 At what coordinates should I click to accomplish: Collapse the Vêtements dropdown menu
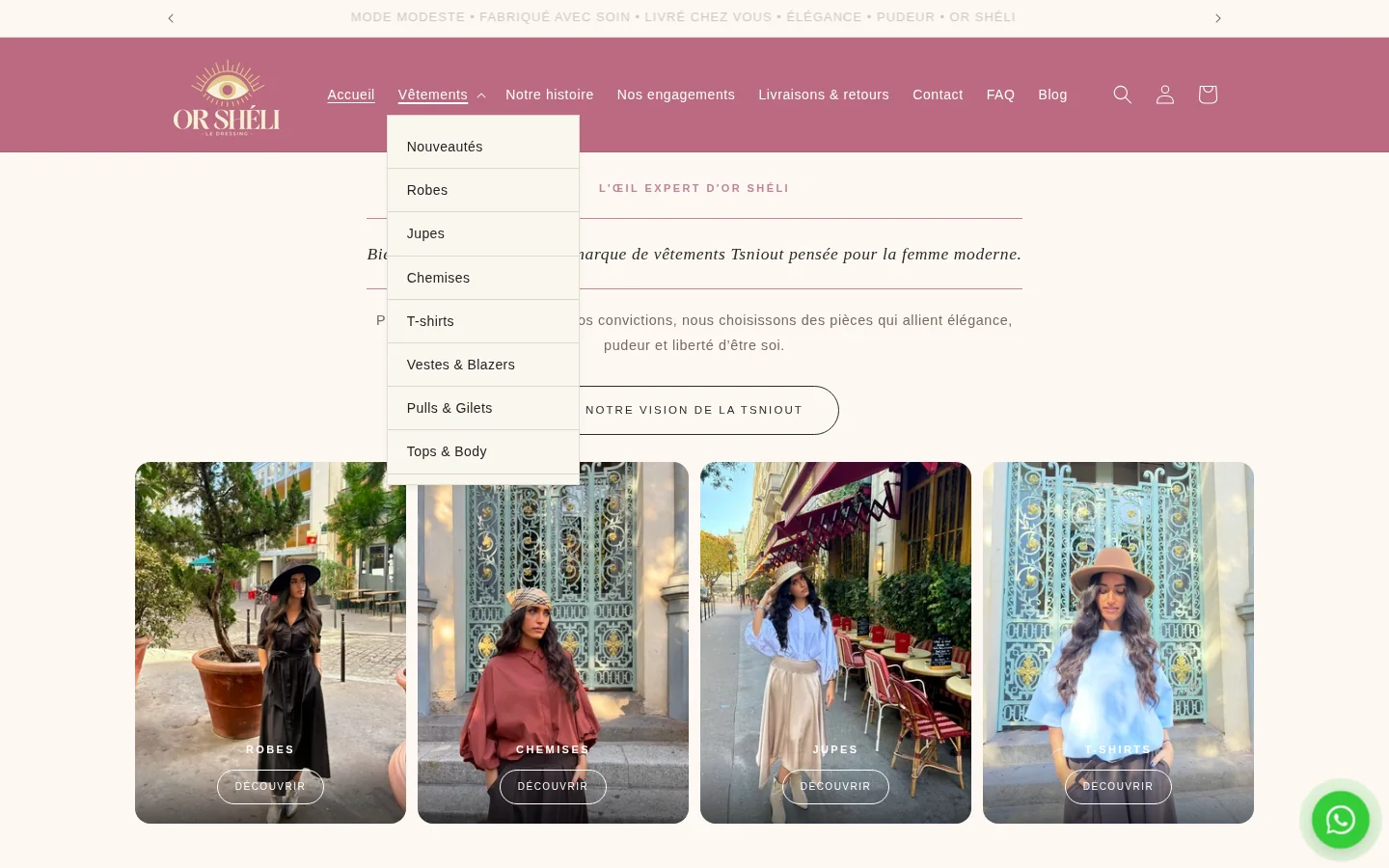[441, 95]
